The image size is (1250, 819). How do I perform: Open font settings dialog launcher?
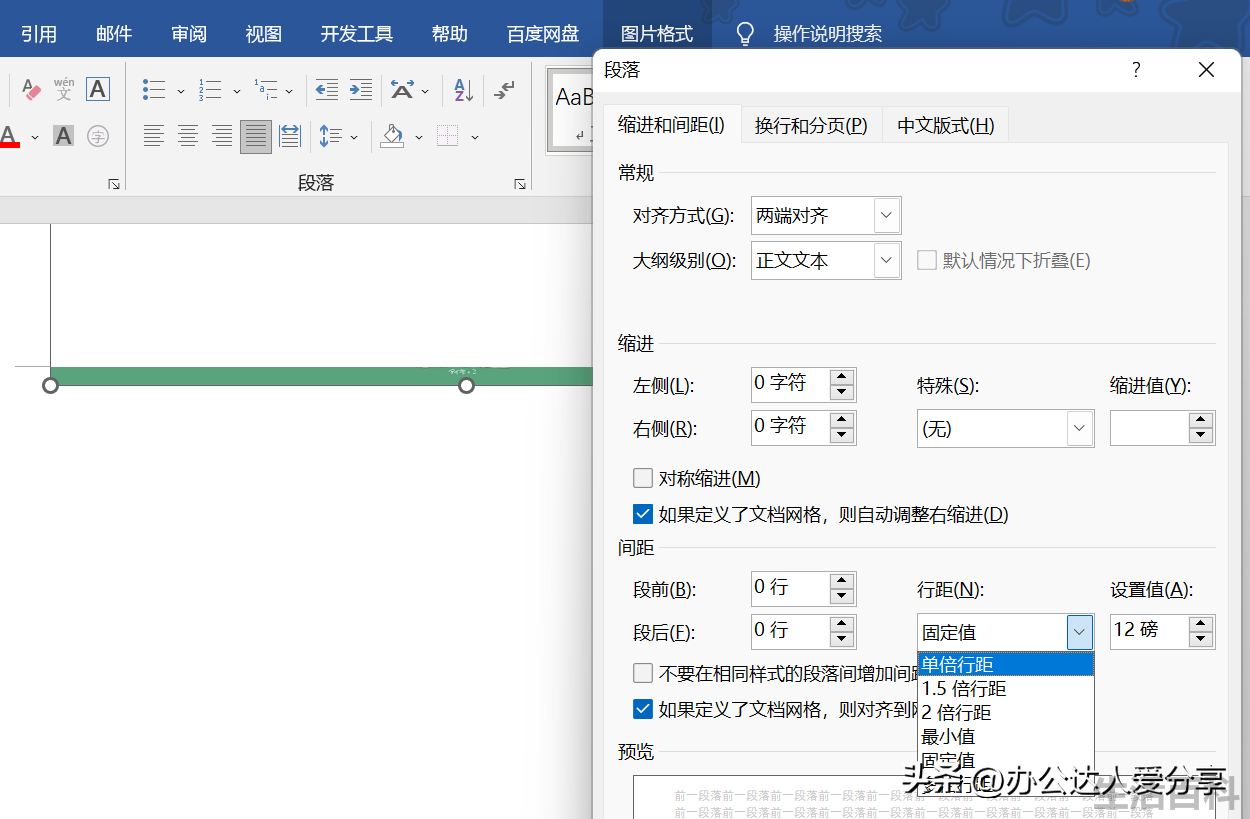[114, 184]
